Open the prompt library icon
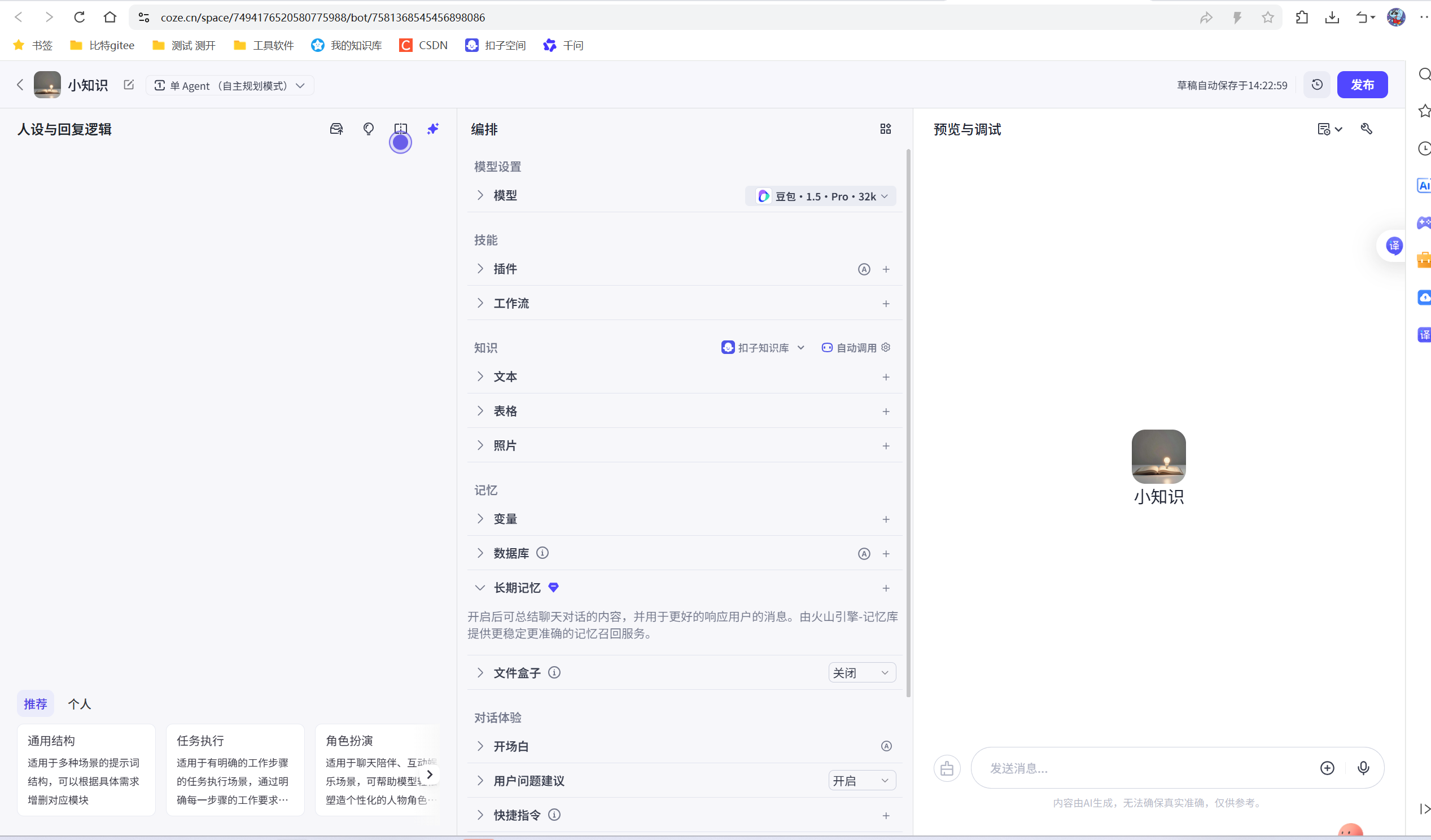The image size is (1431, 840). point(336,129)
